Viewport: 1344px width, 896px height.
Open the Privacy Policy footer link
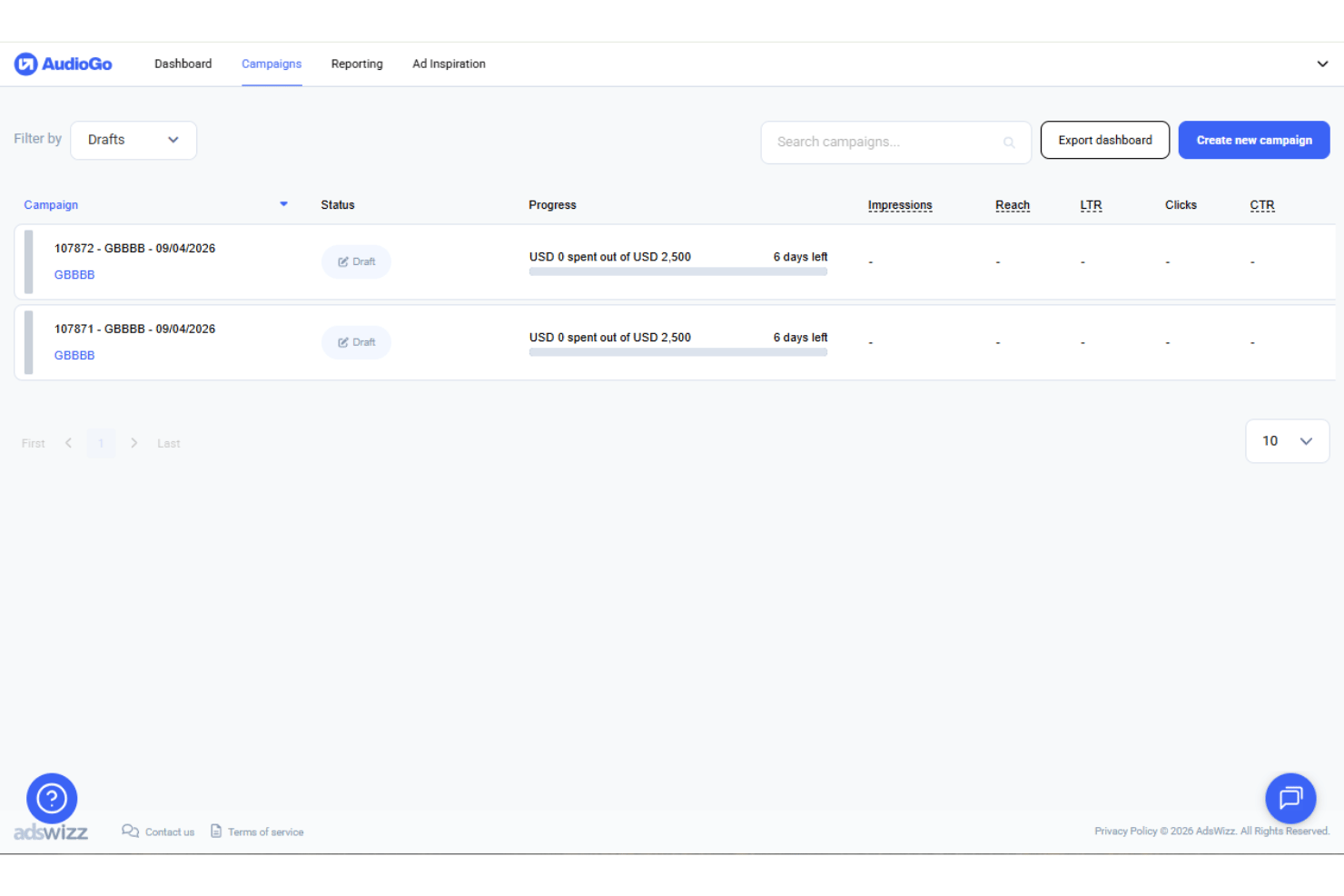tap(1126, 831)
